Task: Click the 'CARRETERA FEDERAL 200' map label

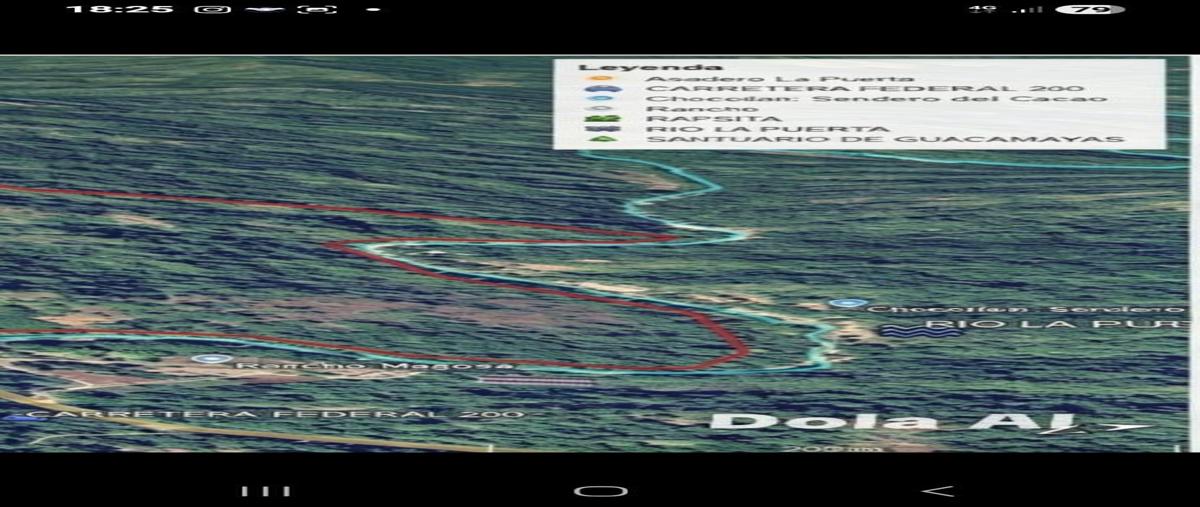Action: 275,414
